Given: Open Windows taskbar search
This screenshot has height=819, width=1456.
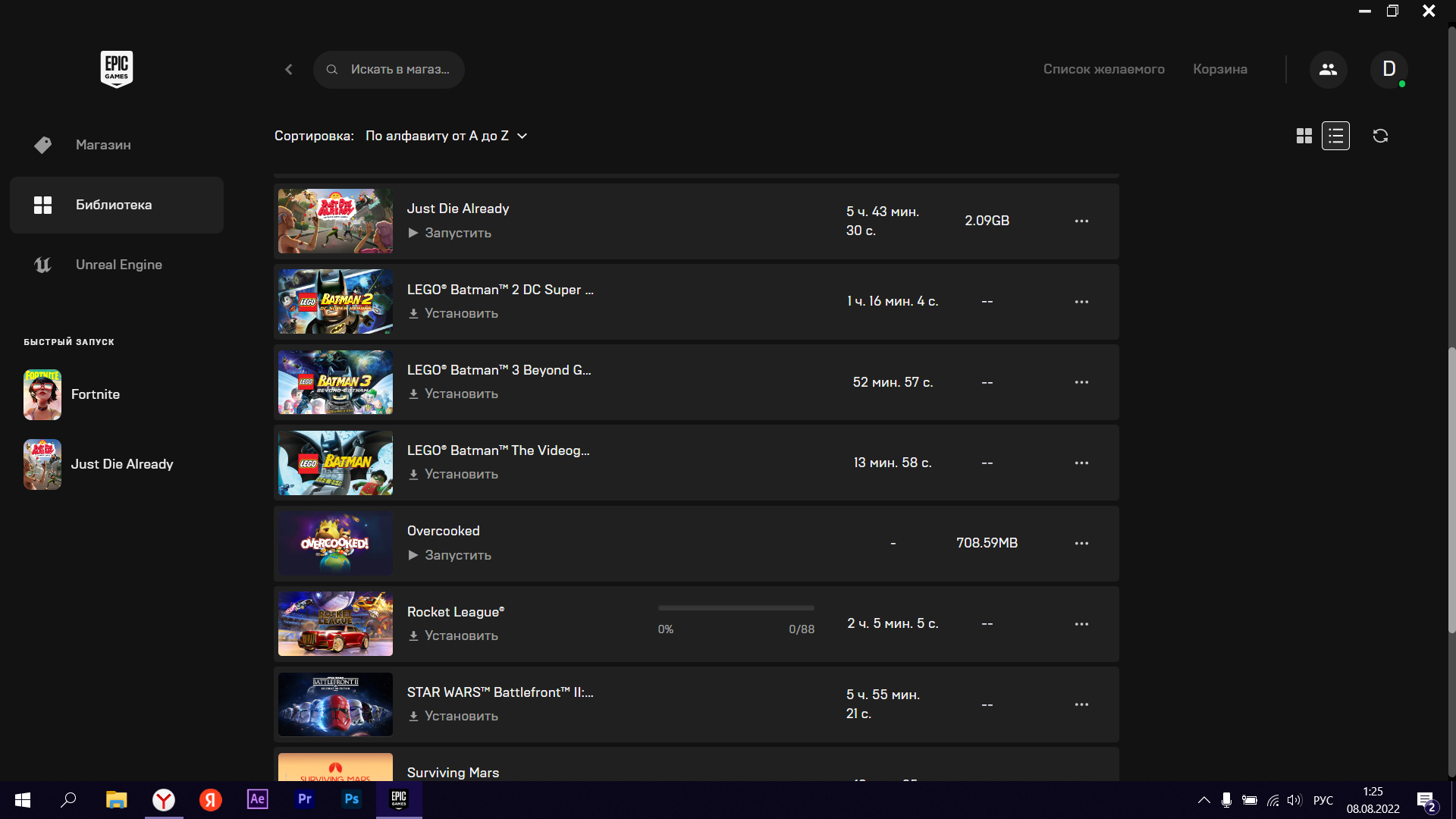Looking at the screenshot, I should coord(69,800).
